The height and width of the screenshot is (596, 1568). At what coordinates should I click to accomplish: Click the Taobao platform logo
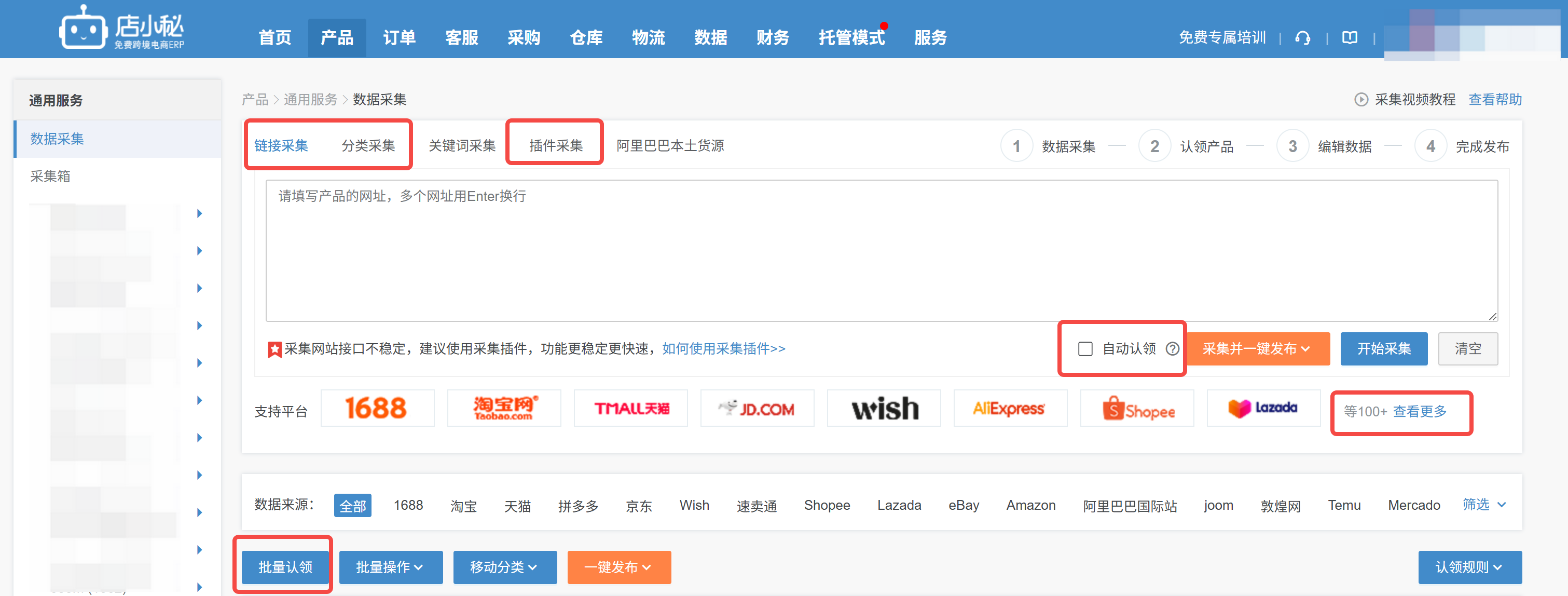coord(503,409)
